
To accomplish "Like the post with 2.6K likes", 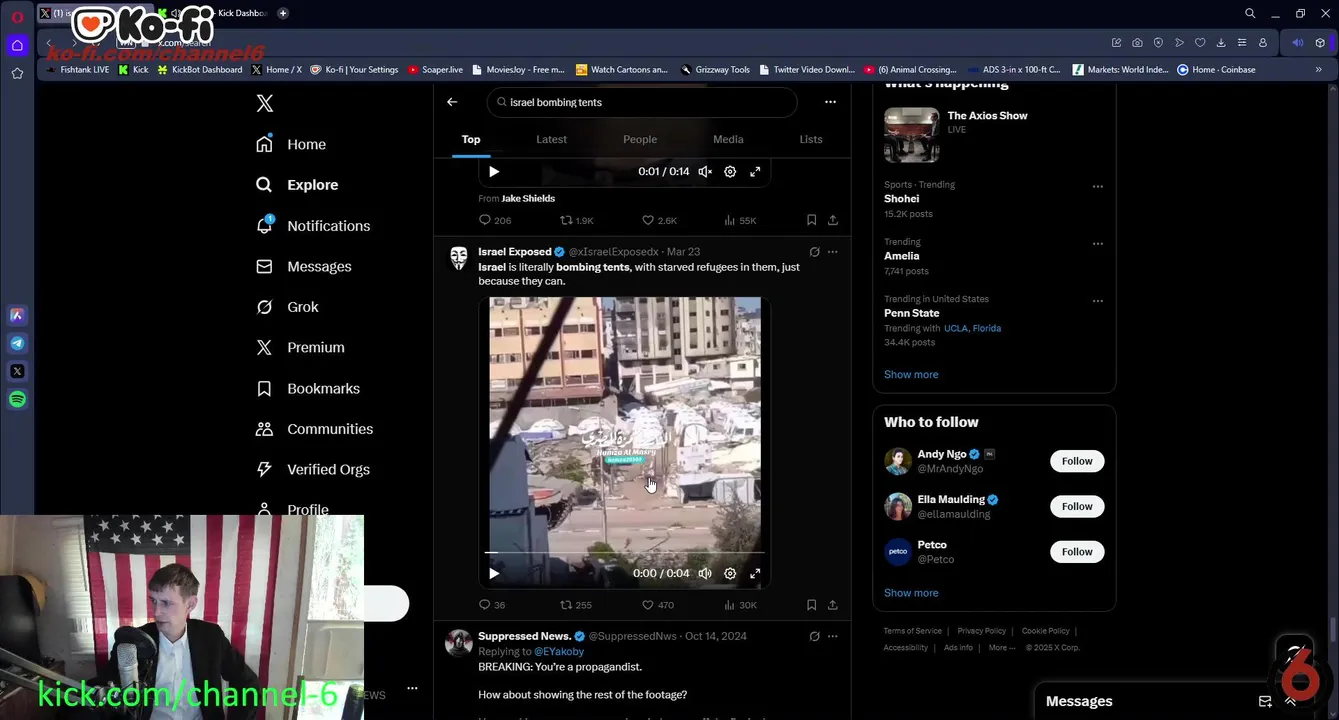I will point(659,220).
